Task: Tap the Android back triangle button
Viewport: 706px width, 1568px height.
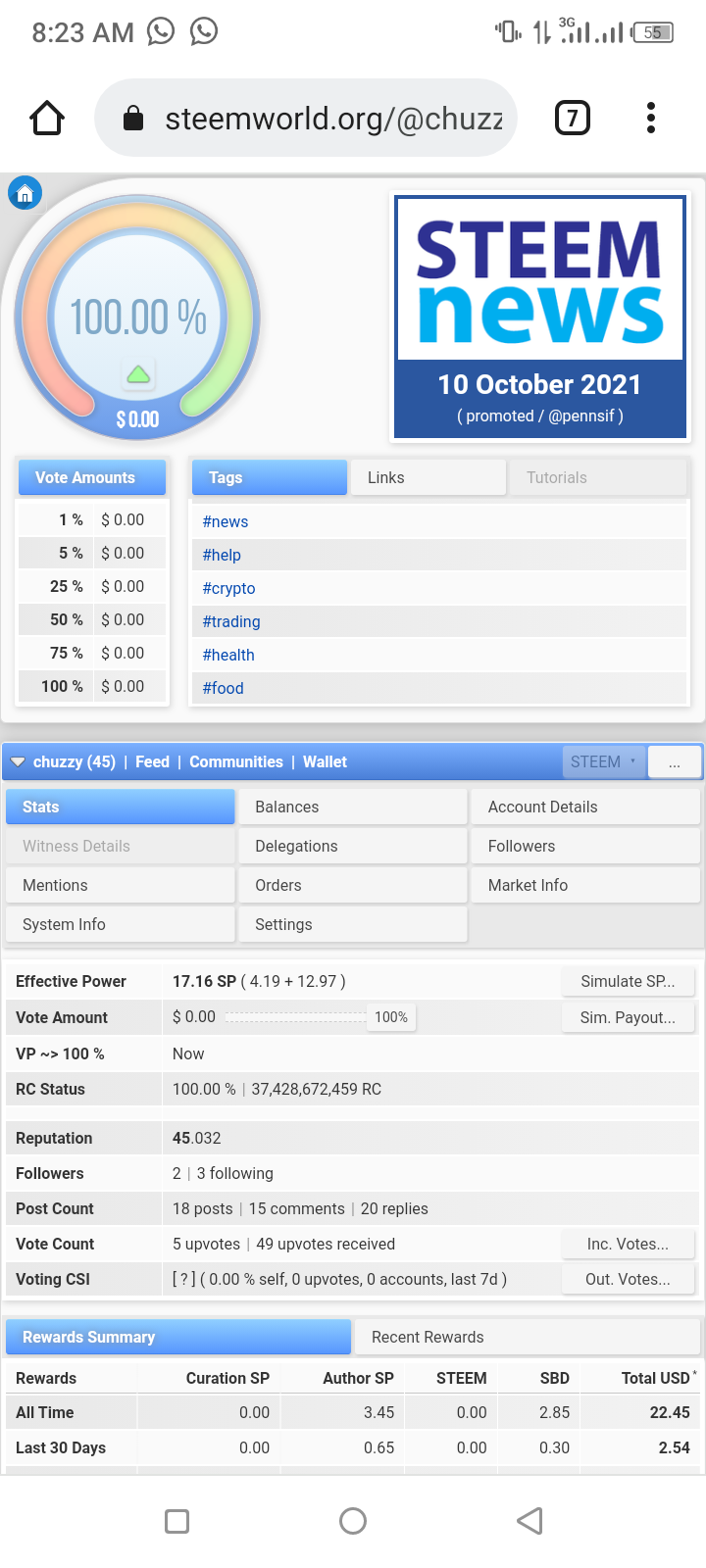Action: (529, 1521)
